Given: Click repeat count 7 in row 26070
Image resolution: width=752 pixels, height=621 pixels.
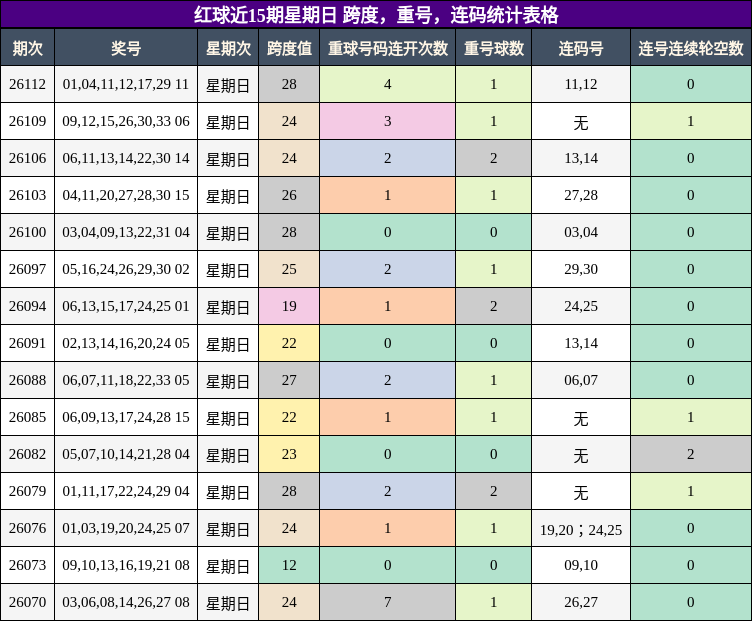Looking at the screenshot, I should tap(388, 602).
